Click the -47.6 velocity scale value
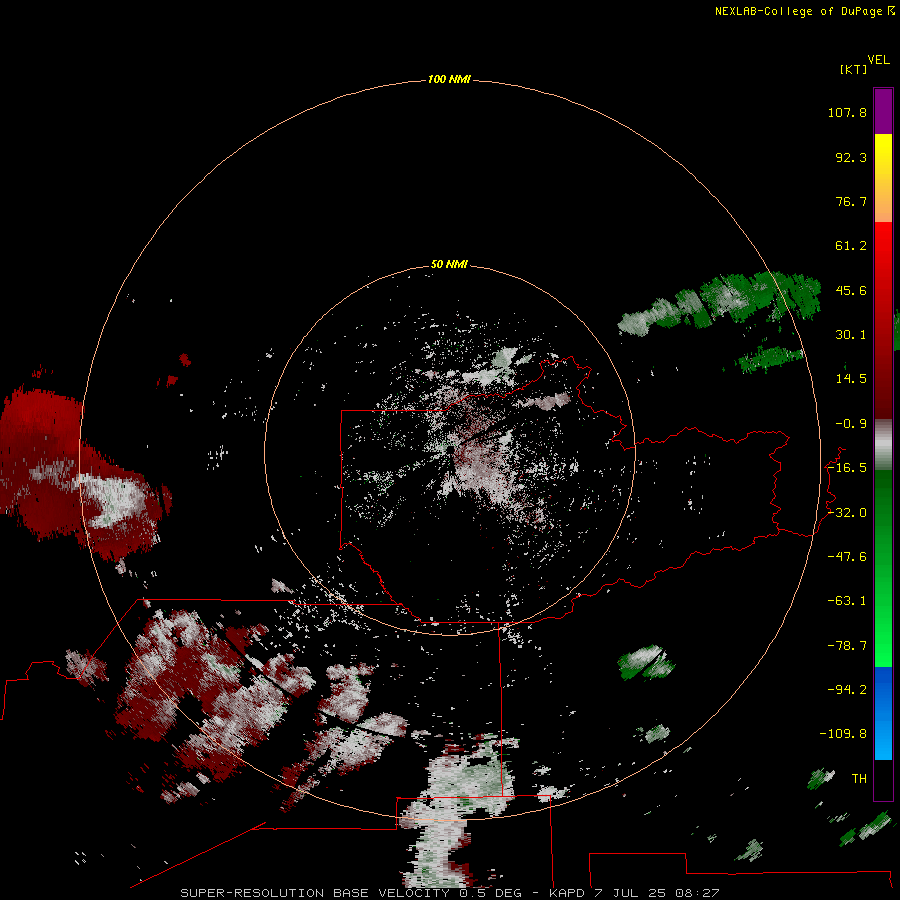This screenshot has height=900, width=900. [847, 557]
